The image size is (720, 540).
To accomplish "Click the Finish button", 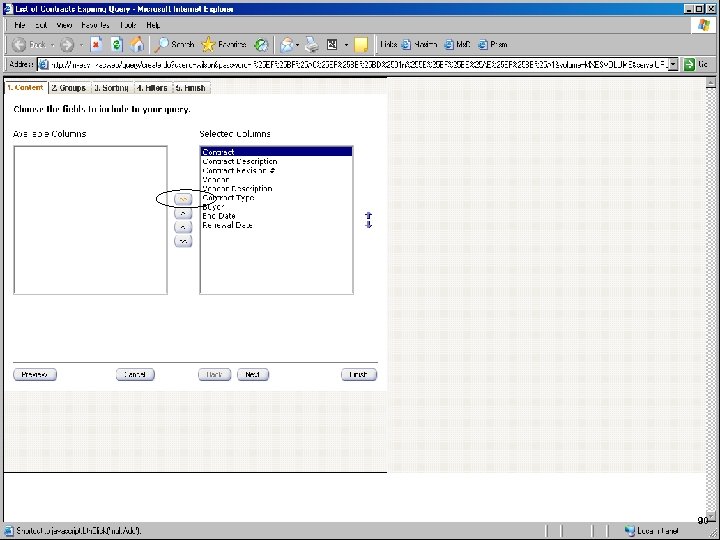I will click(x=359, y=375).
